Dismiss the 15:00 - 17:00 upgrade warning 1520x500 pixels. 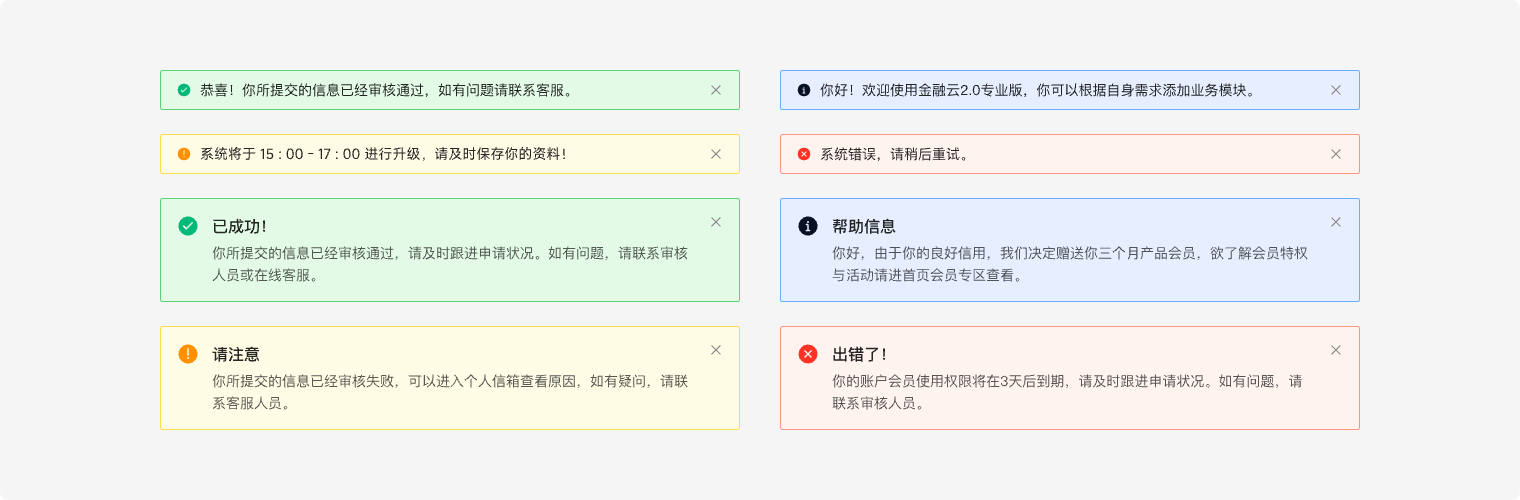tap(716, 154)
